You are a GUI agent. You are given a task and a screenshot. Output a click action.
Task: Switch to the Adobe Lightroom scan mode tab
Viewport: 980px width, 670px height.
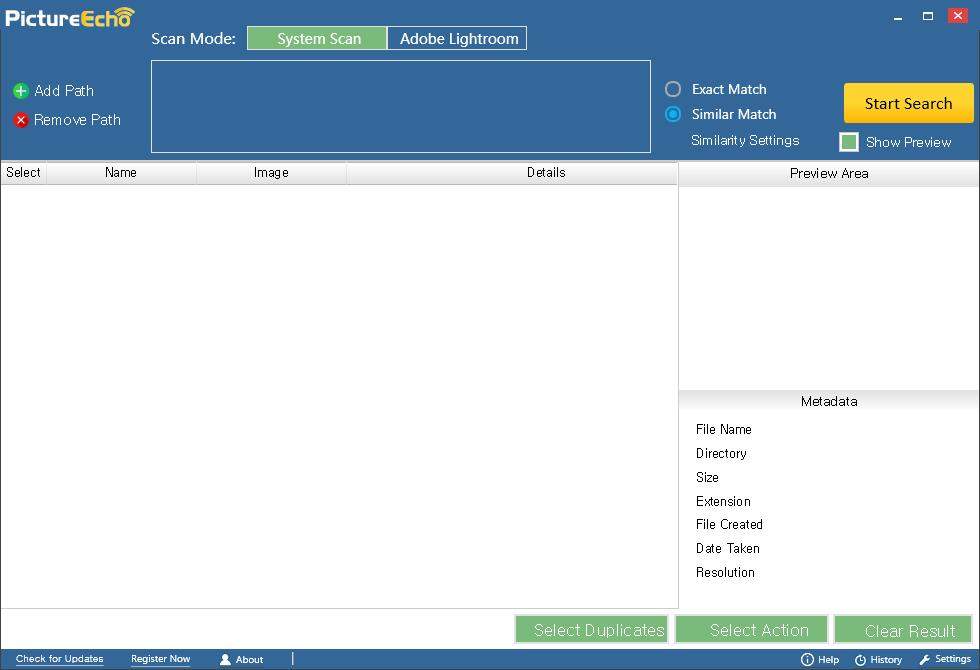457,38
